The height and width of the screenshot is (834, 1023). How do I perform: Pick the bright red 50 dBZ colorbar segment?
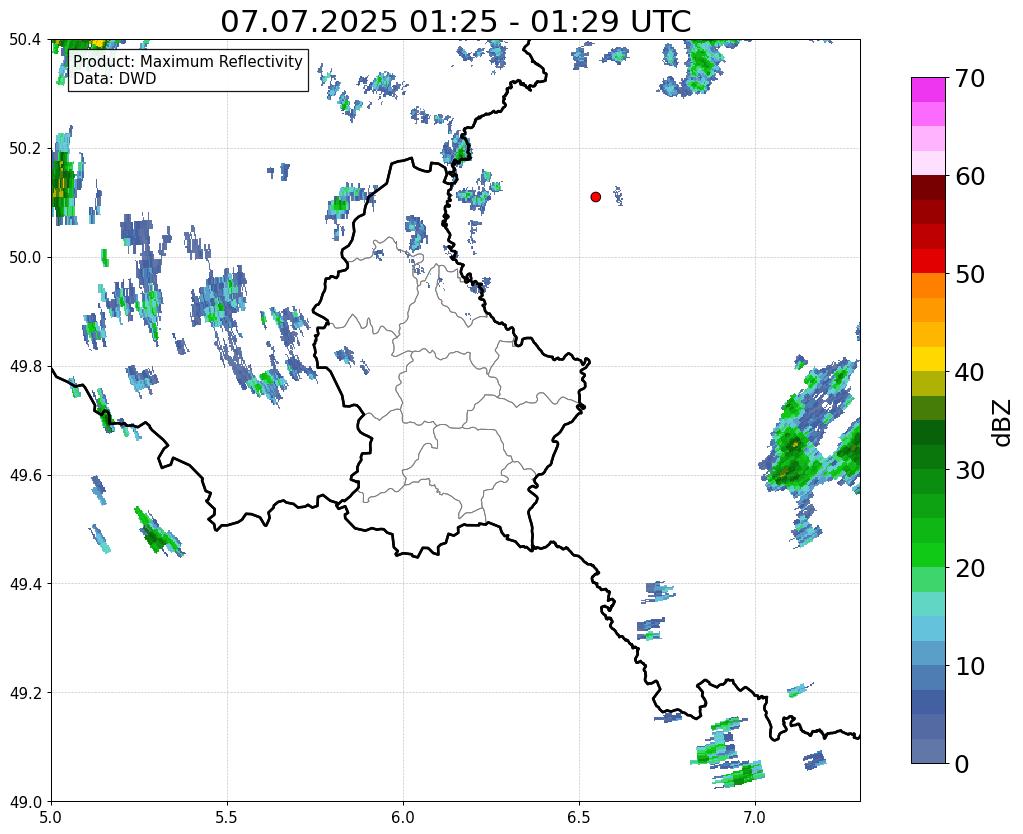[928, 261]
